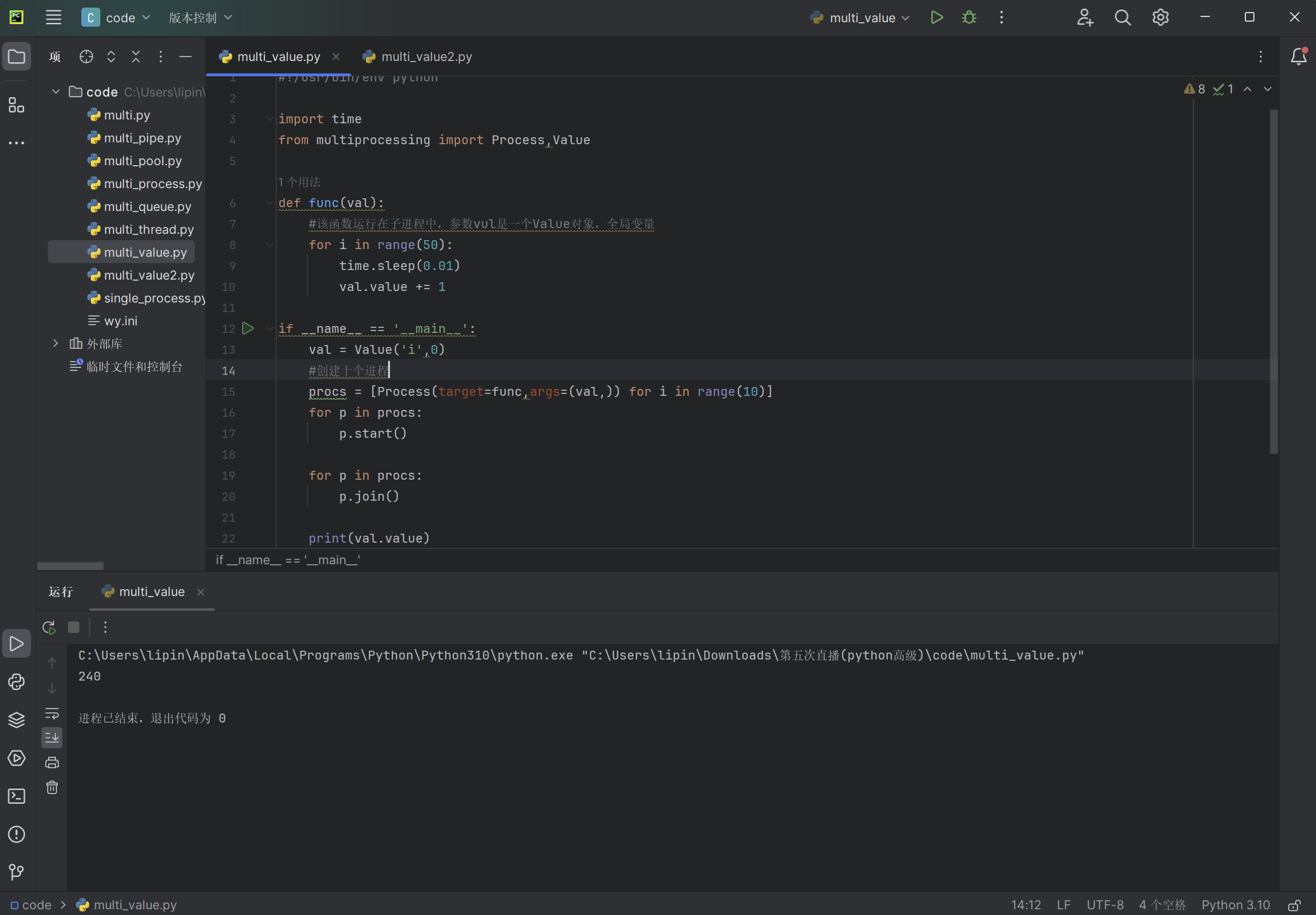
Task: Open the Services tool window icon
Action: pos(17,758)
